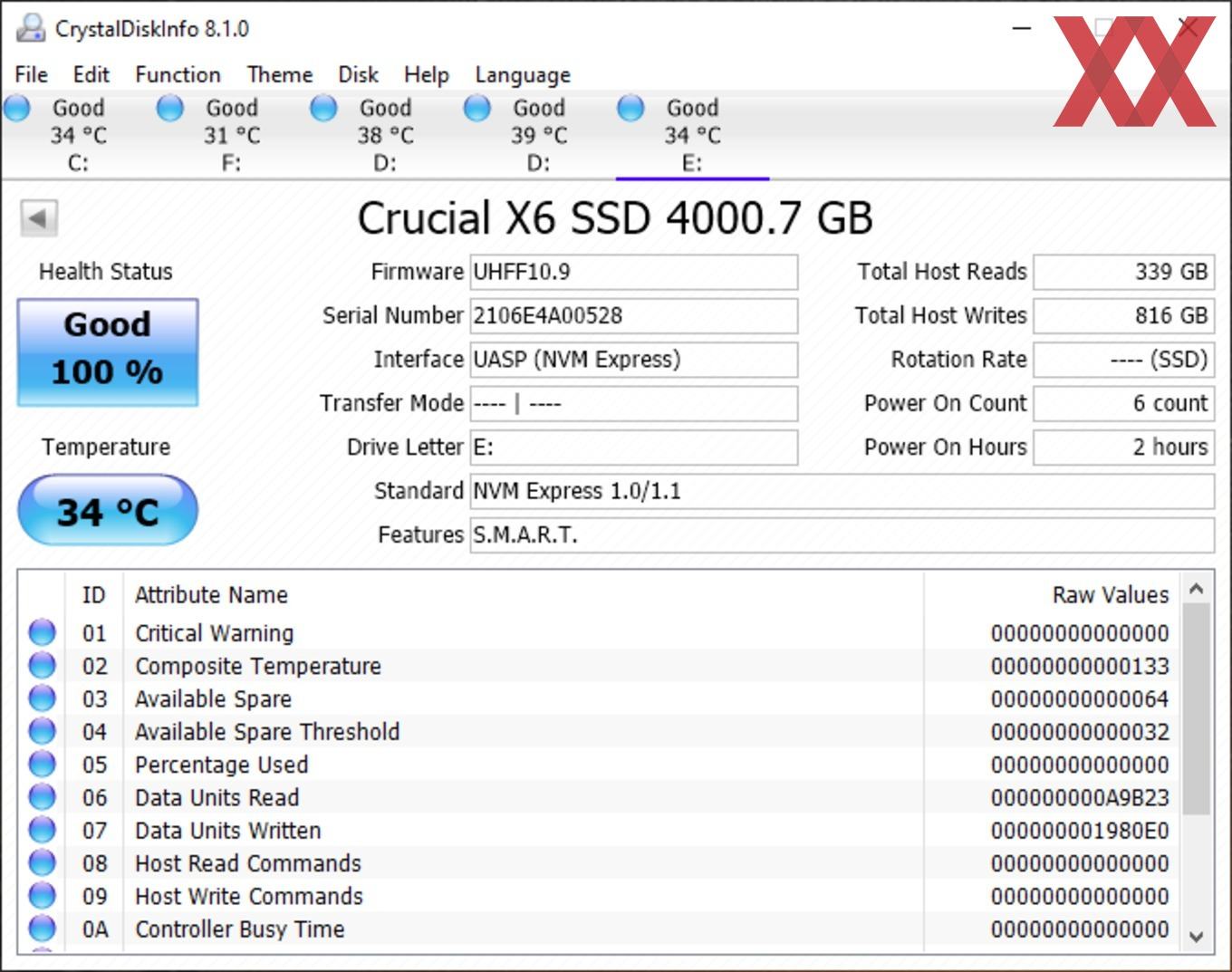
Task: Click the blue status orb for C: drive
Action: [x=16, y=109]
